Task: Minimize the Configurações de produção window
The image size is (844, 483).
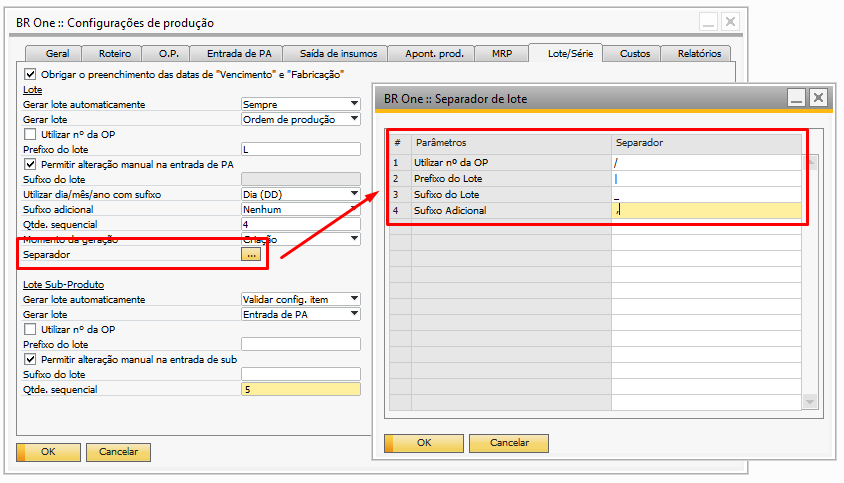Action: pos(708,21)
